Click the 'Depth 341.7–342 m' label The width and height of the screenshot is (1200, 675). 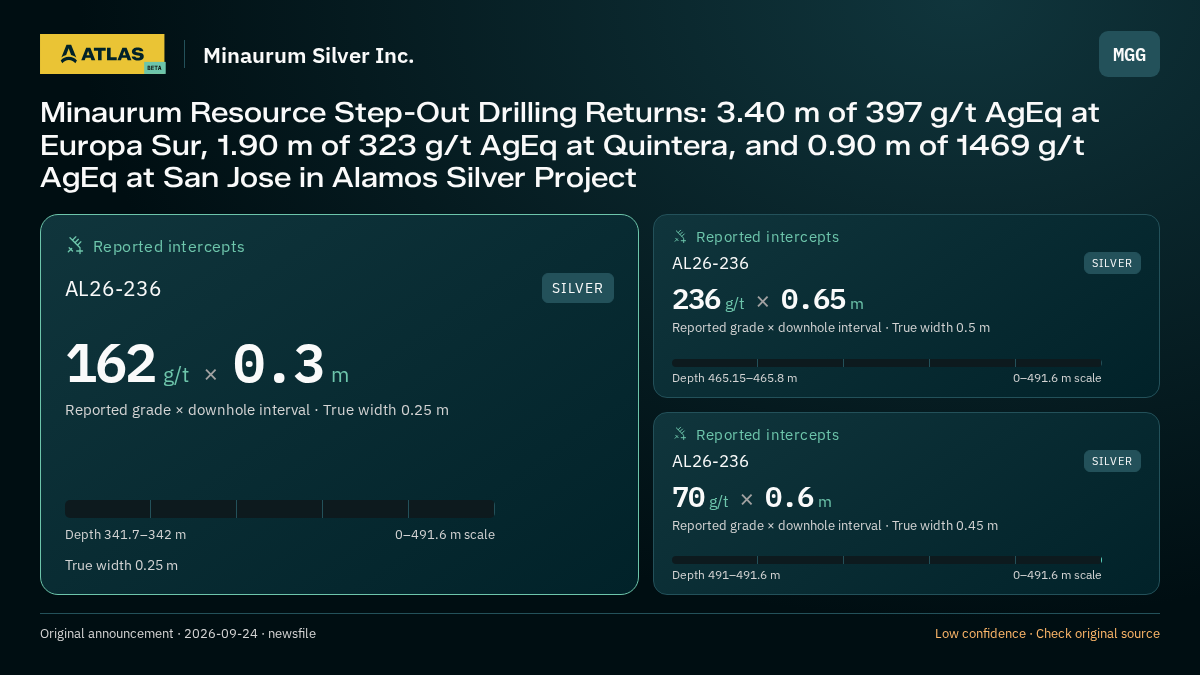click(x=125, y=535)
